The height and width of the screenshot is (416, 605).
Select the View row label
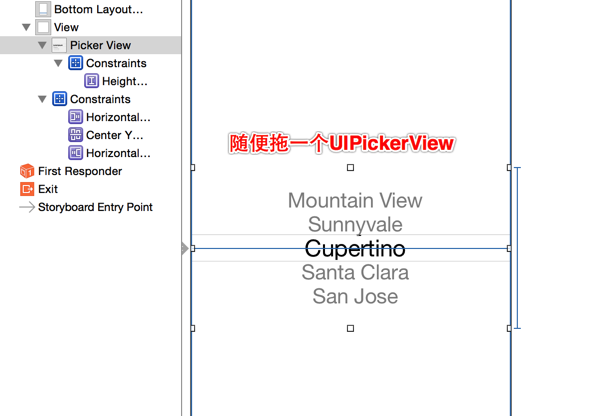click(66, 27)
